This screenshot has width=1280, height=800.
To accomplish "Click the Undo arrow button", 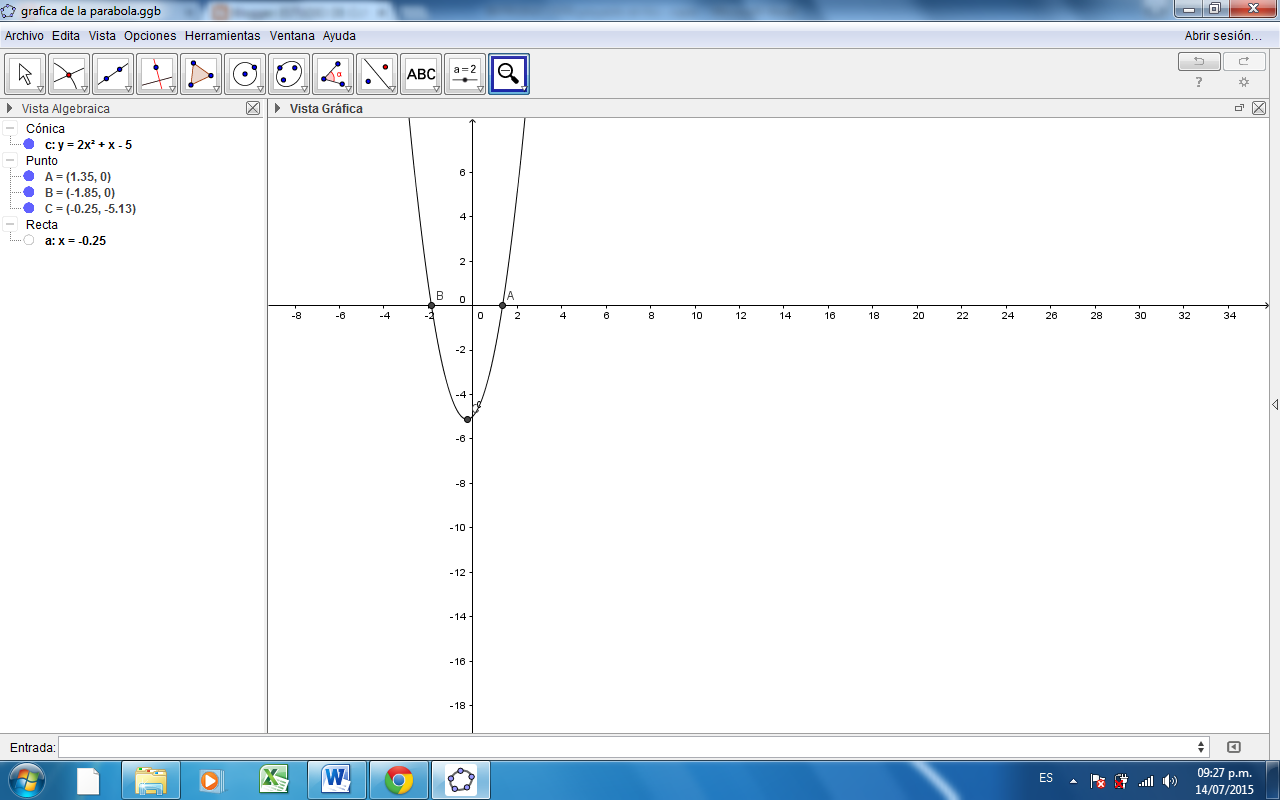I will pyautogui.click(x=1199, y=61).
